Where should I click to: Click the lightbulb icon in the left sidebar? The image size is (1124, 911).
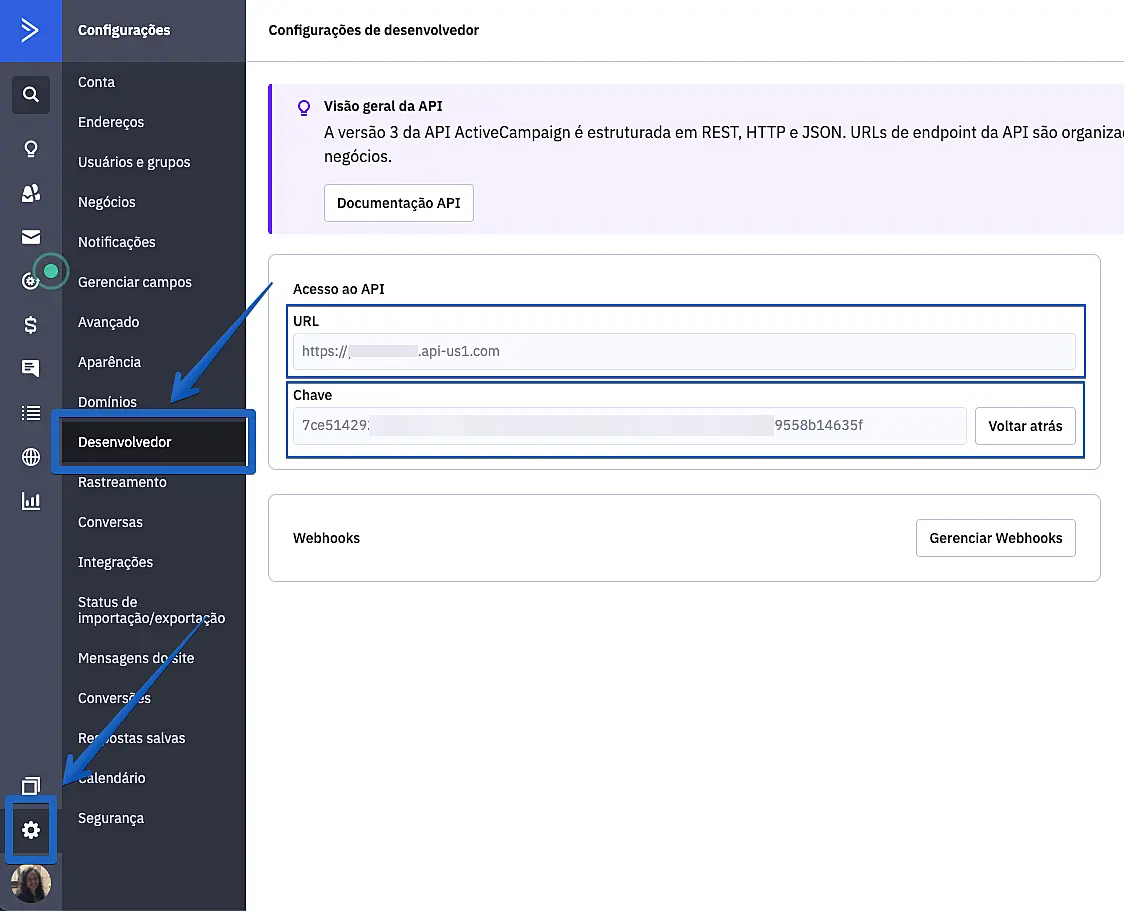point(31,149)
